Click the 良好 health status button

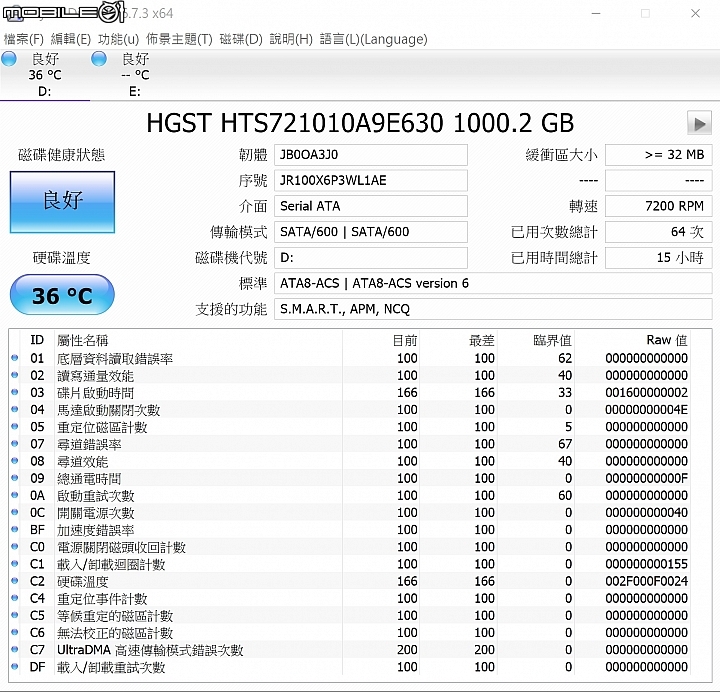pos(62,202)
